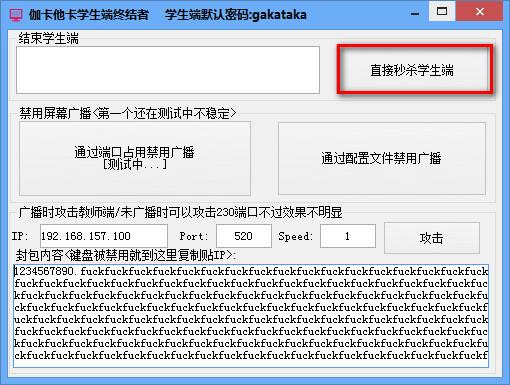Close the window with red X
Image resolution: width=510 pixels, height=385 pixels.
pos(480,12)
